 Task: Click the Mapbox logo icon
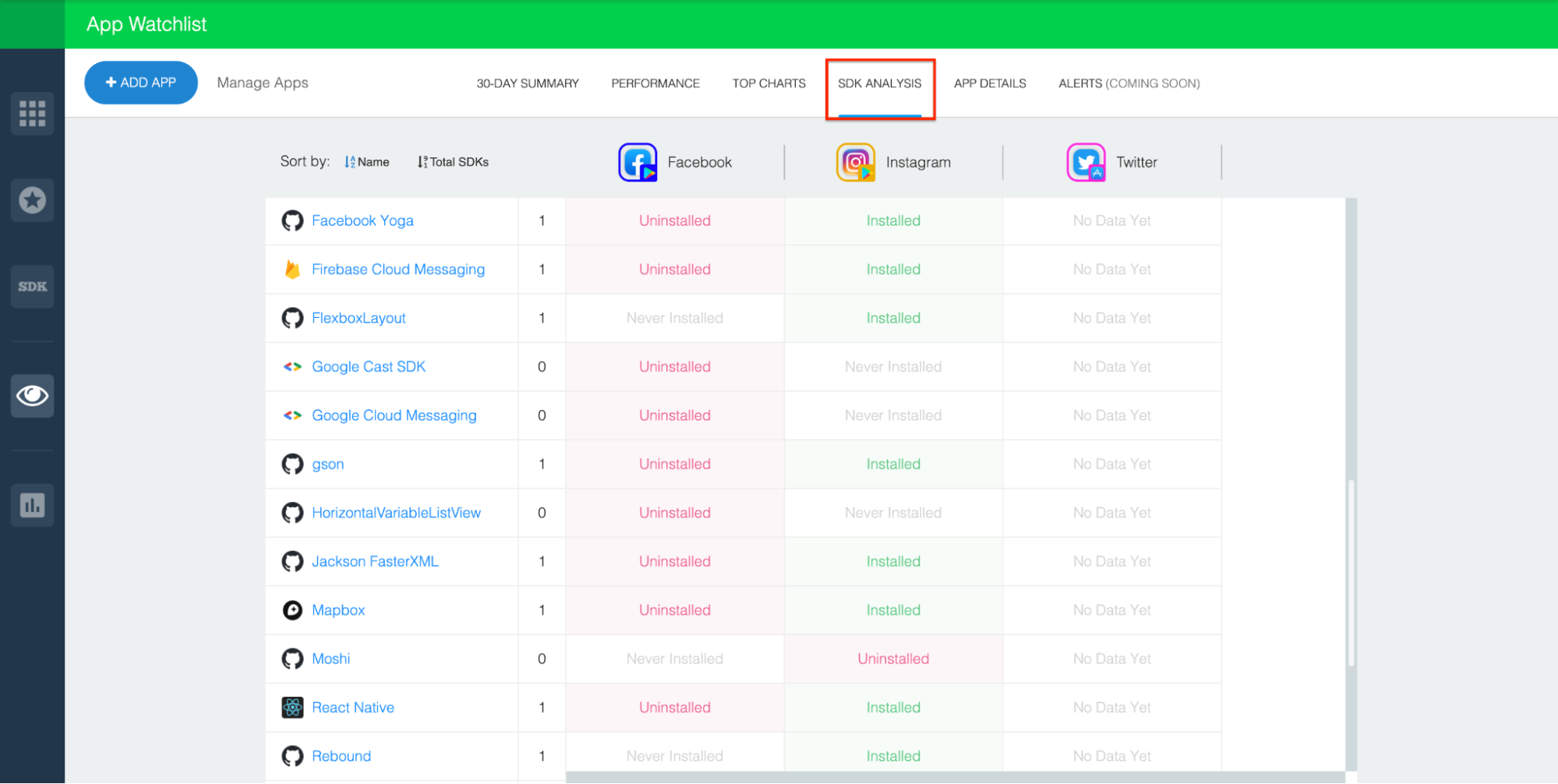click(292, 610)
